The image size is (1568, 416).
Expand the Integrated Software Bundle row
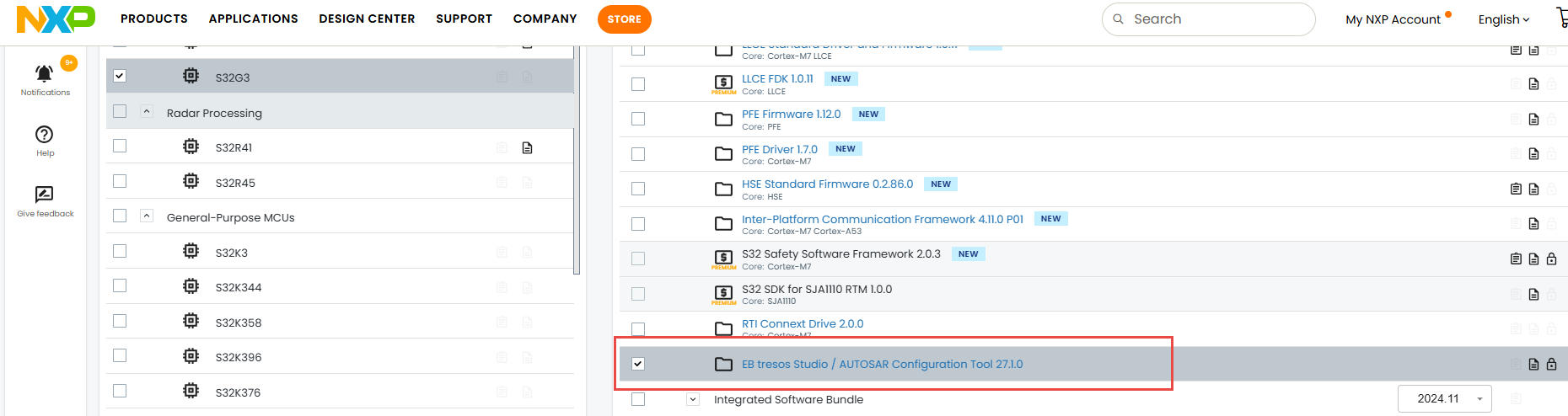click(693, 399)
